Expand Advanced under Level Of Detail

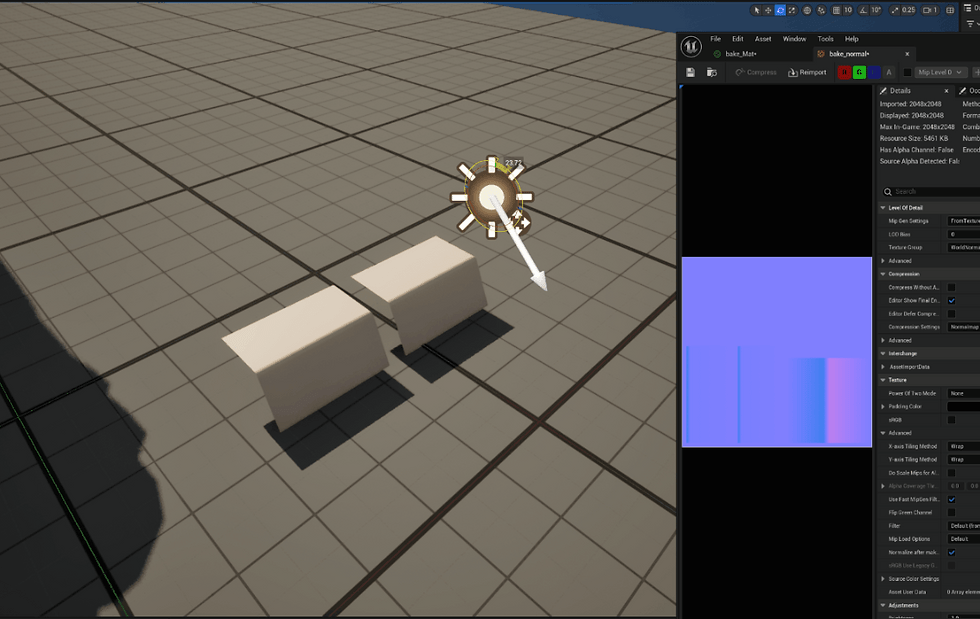click(883, 261)
